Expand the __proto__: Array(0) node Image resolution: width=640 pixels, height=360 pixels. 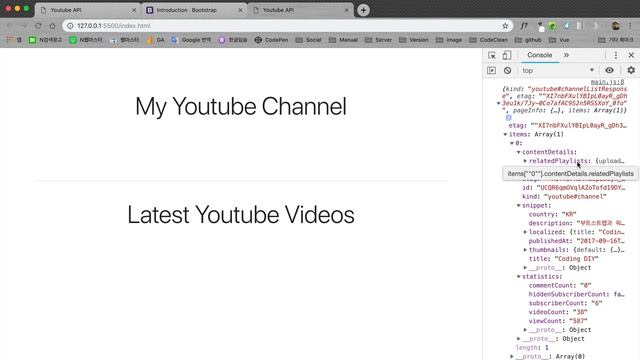click(x=512, y=356)
